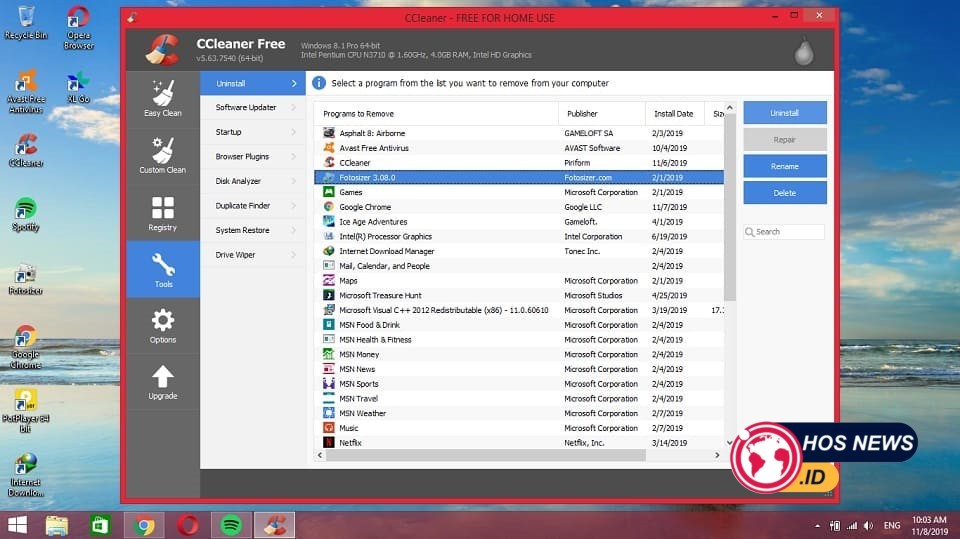The height and width of the screenshot is (539, 960).
Task: Click the Search input field
Action: tap(788, 232)
